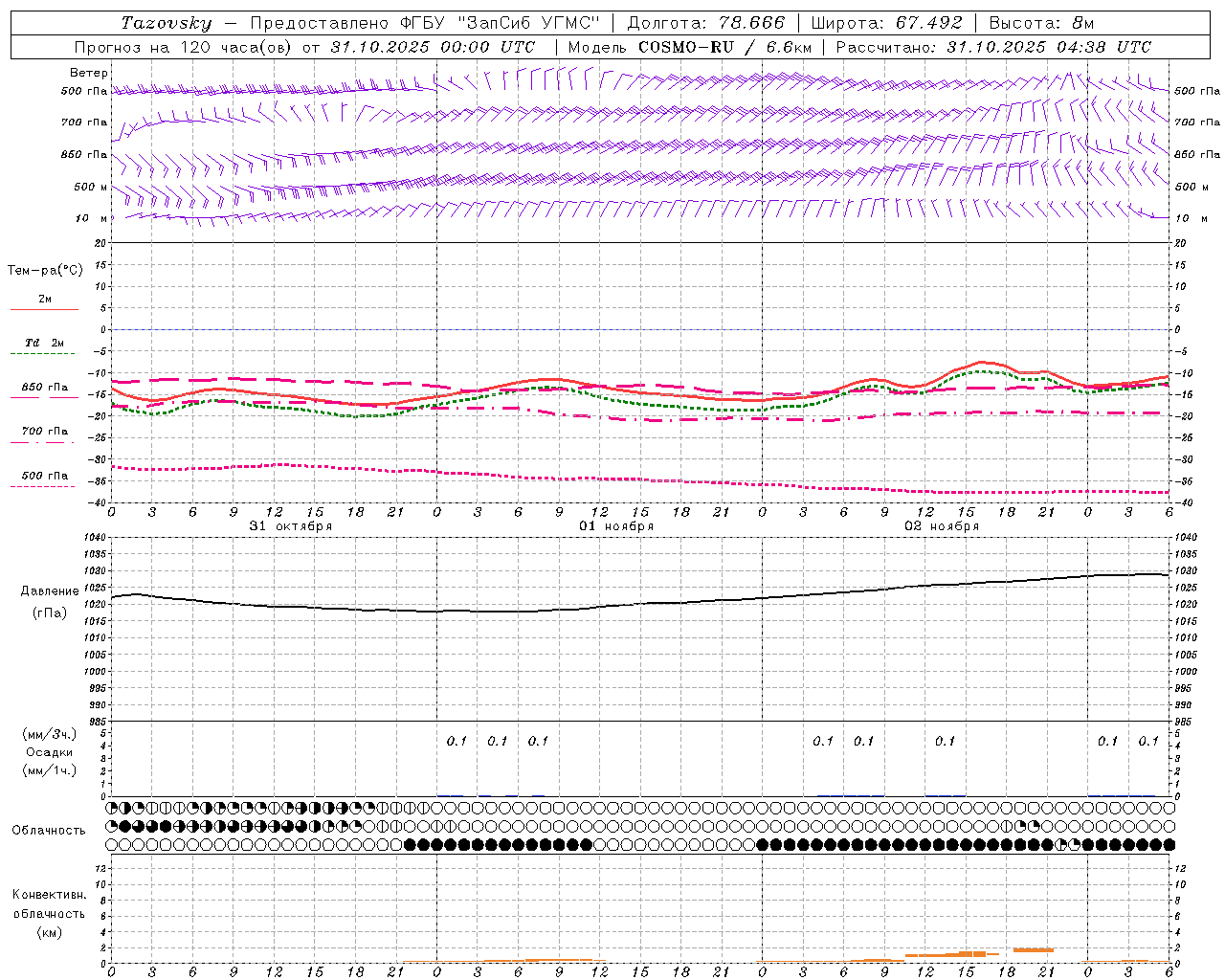This screenshot has width=1225, height=980.
Task: Select the '(км)' convective height unit label
Action: point(49,932)
